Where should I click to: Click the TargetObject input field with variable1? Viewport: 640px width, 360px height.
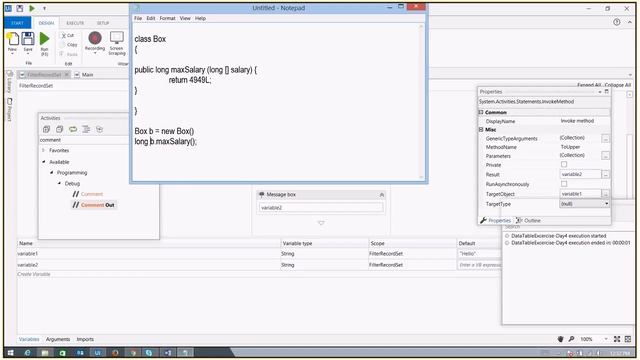tap(580, 193)
